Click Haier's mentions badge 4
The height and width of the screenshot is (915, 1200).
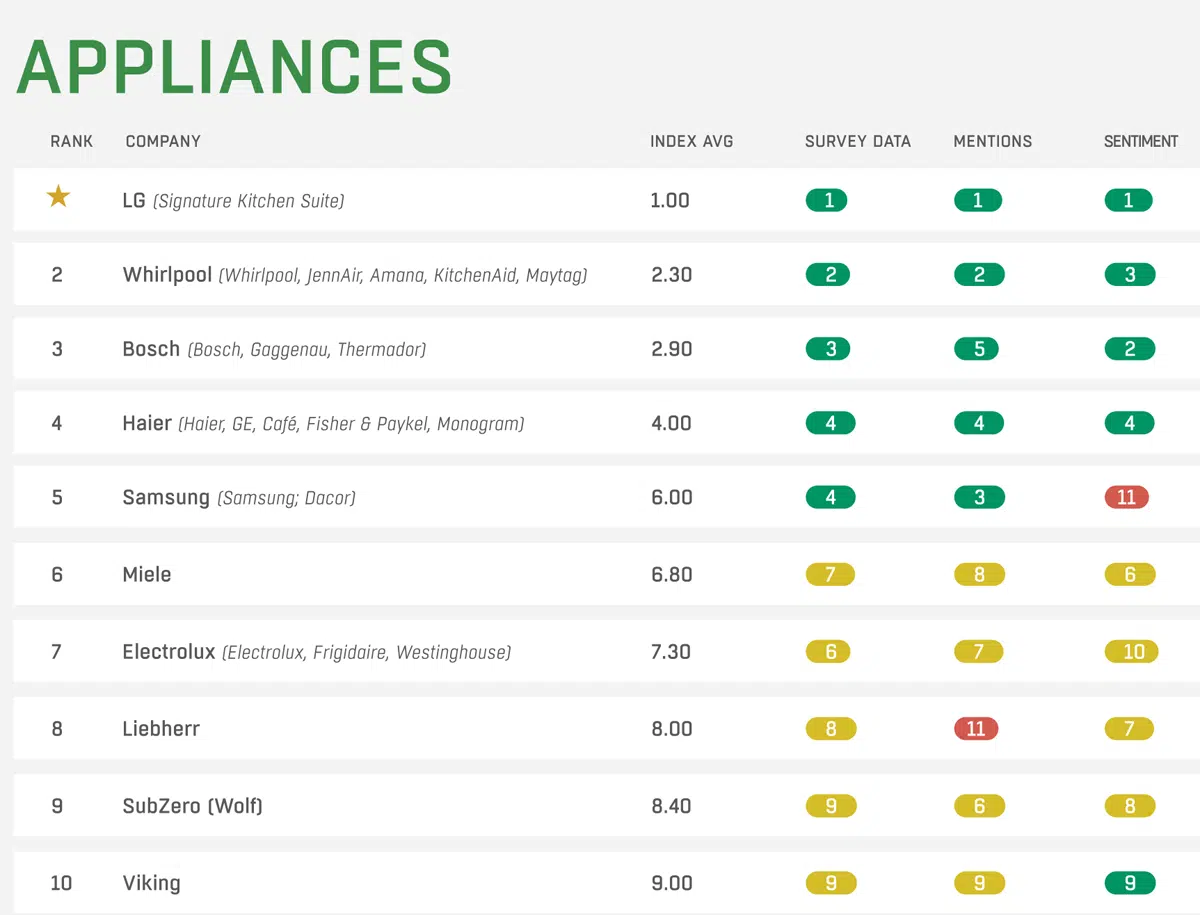[x=979, y=424]
